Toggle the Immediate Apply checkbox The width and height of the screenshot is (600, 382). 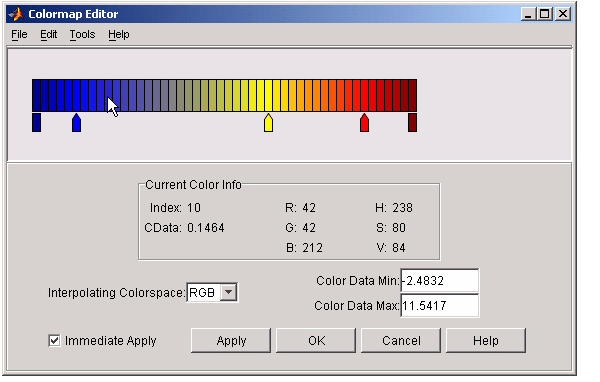(54, 340)
